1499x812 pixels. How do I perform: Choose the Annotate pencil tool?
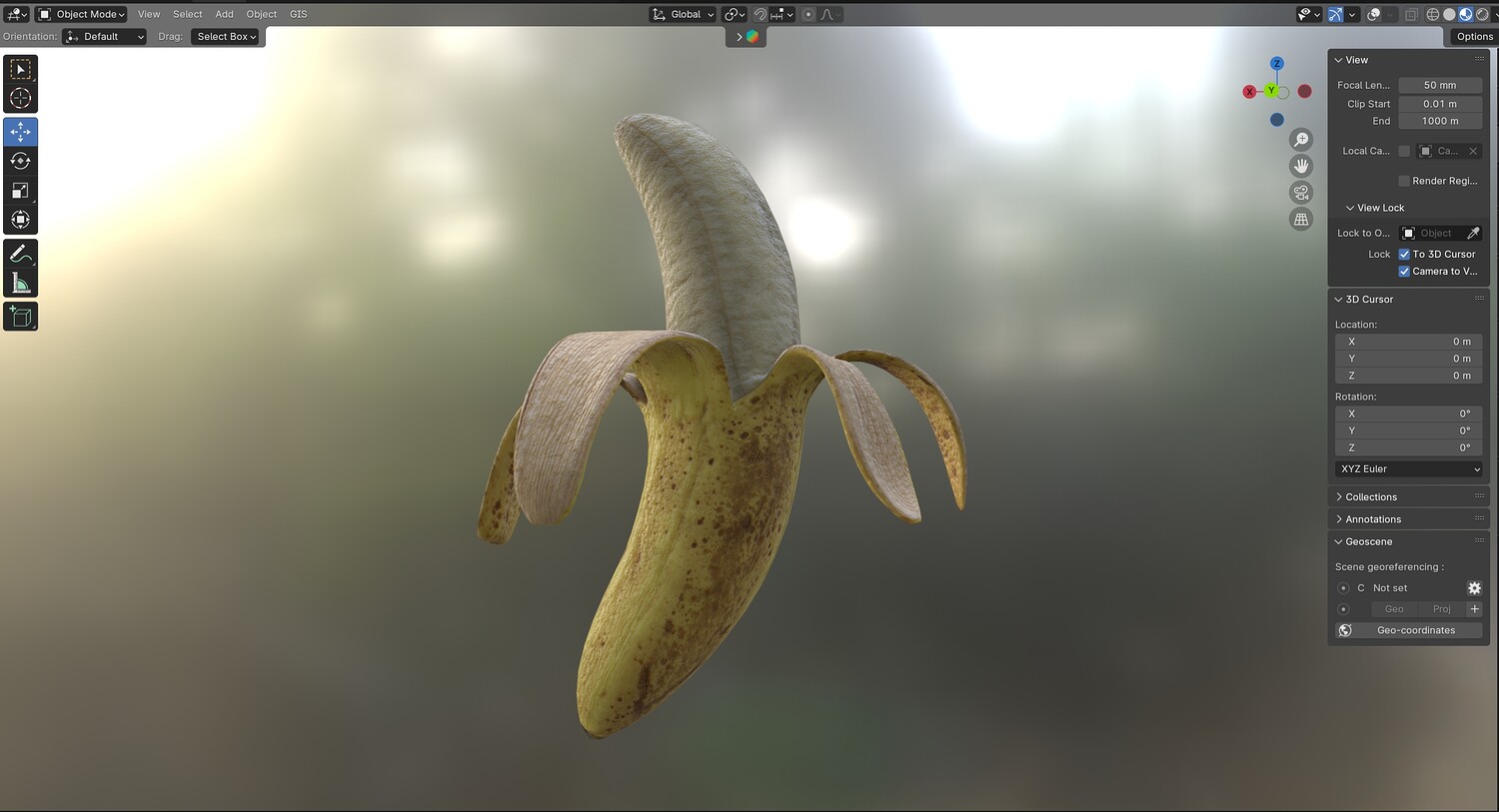click(x=20, y=255)
